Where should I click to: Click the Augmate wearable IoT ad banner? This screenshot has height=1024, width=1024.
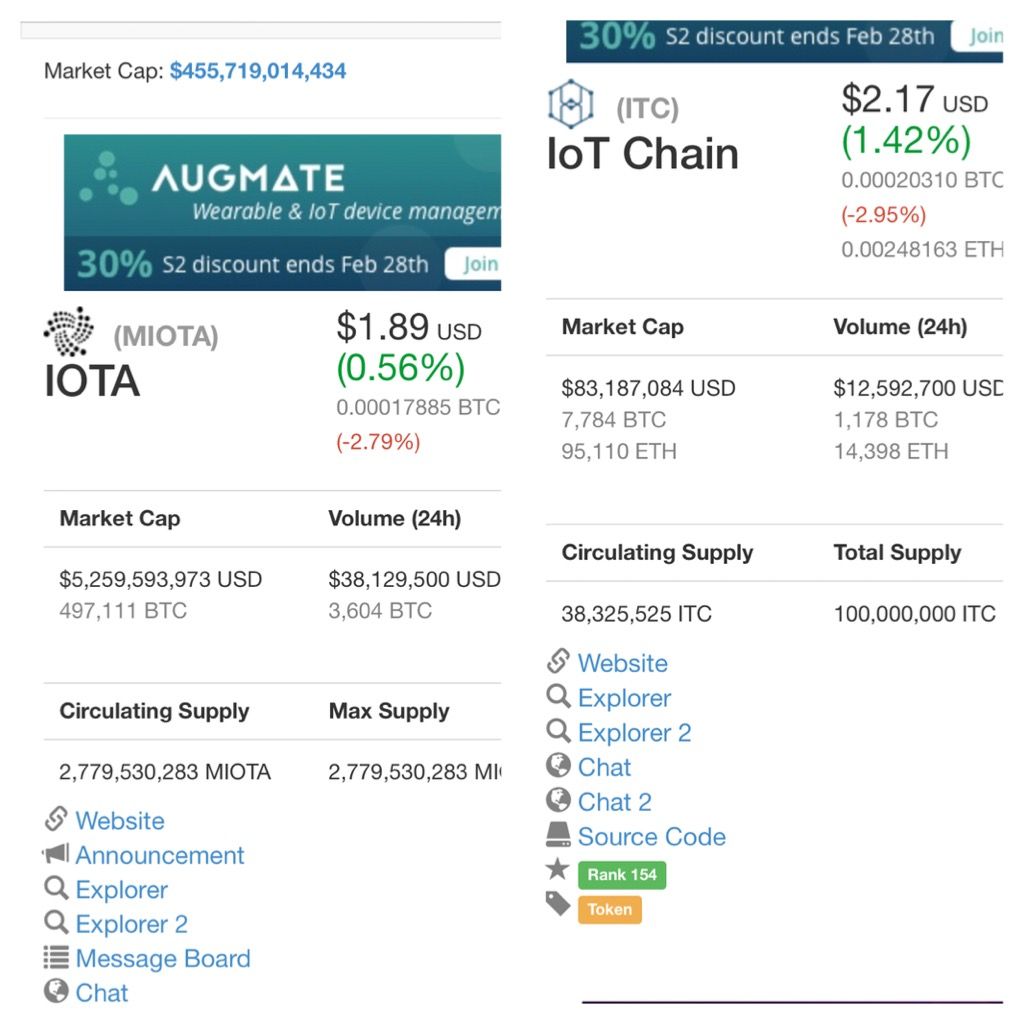click(280, 200)
